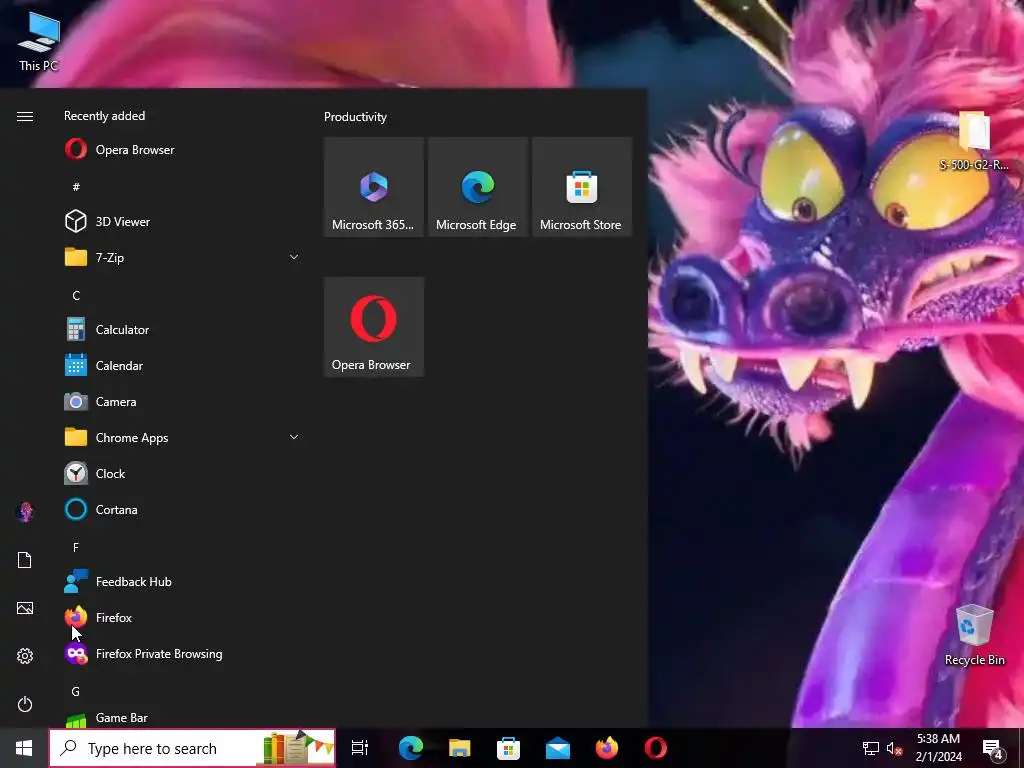This screenshot has width=1024, height=768.
Task: Expand the Start menu hamburger
Action: click(x=25, y=116)
